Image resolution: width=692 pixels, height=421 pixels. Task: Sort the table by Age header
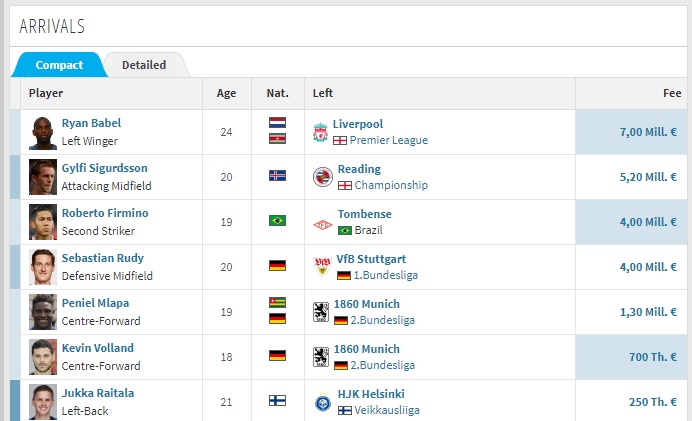click(x=226, y=93)
